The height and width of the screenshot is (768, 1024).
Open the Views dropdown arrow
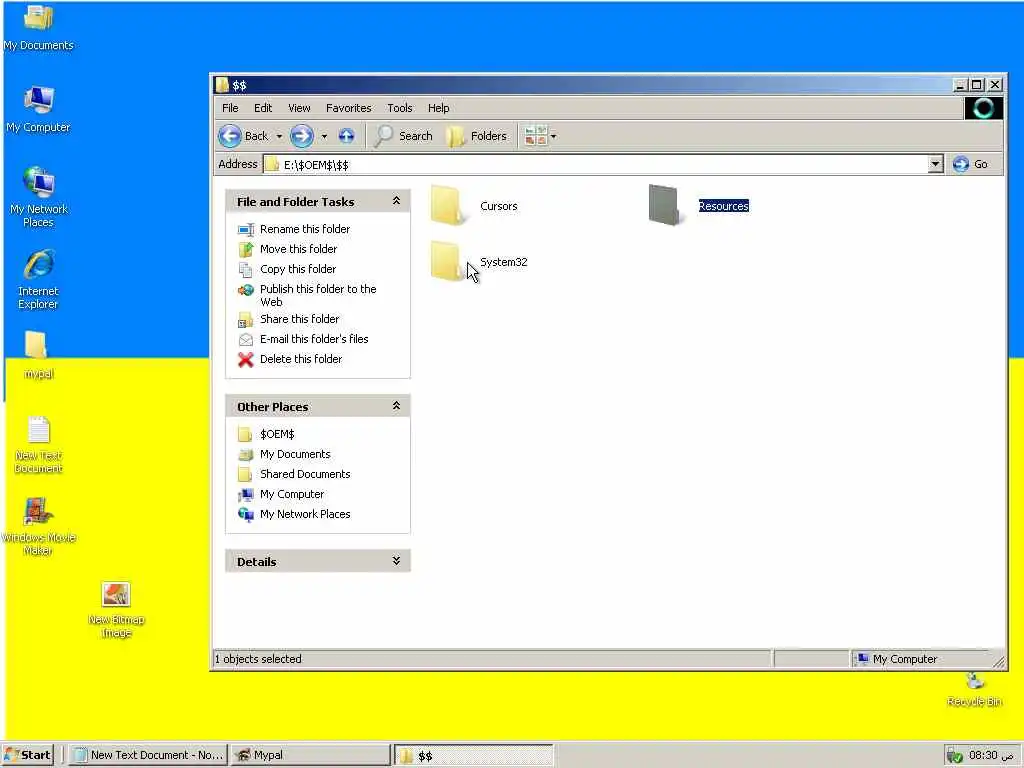tap(554, 136)
